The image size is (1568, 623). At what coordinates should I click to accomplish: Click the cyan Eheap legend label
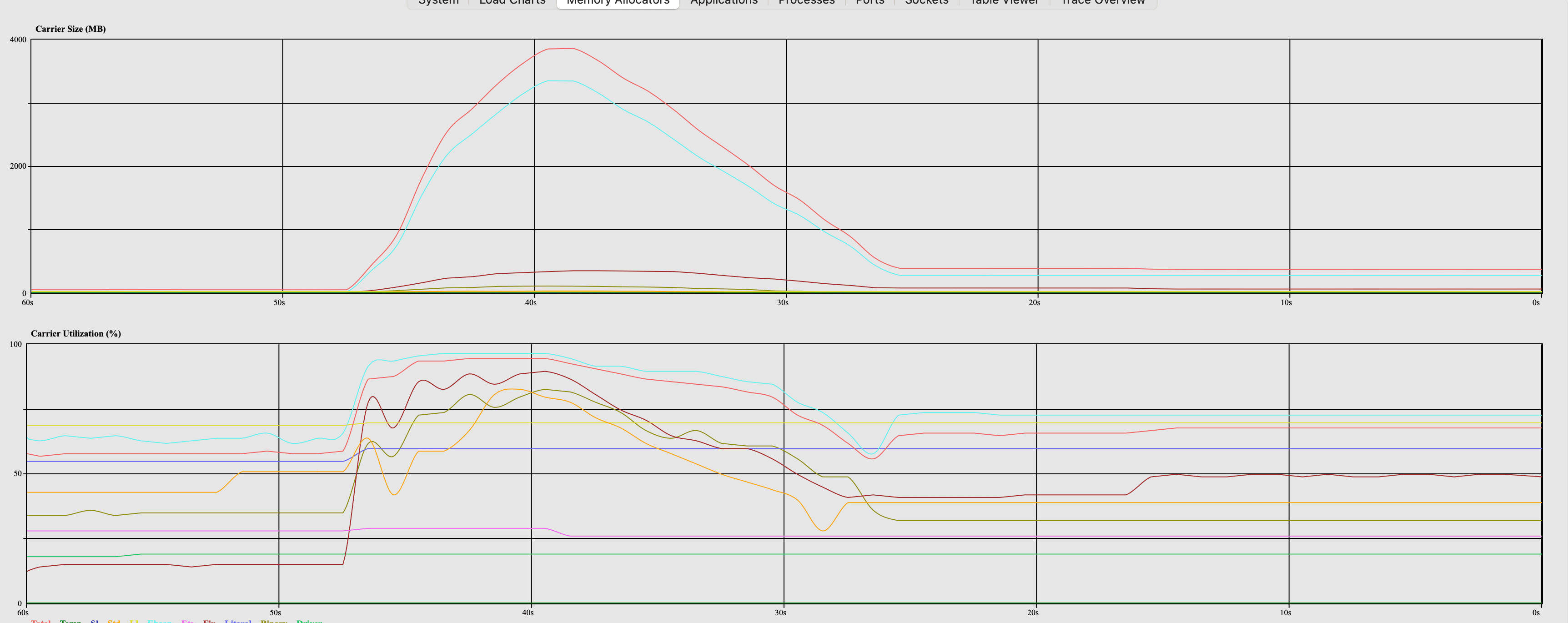tap(160, 621)
